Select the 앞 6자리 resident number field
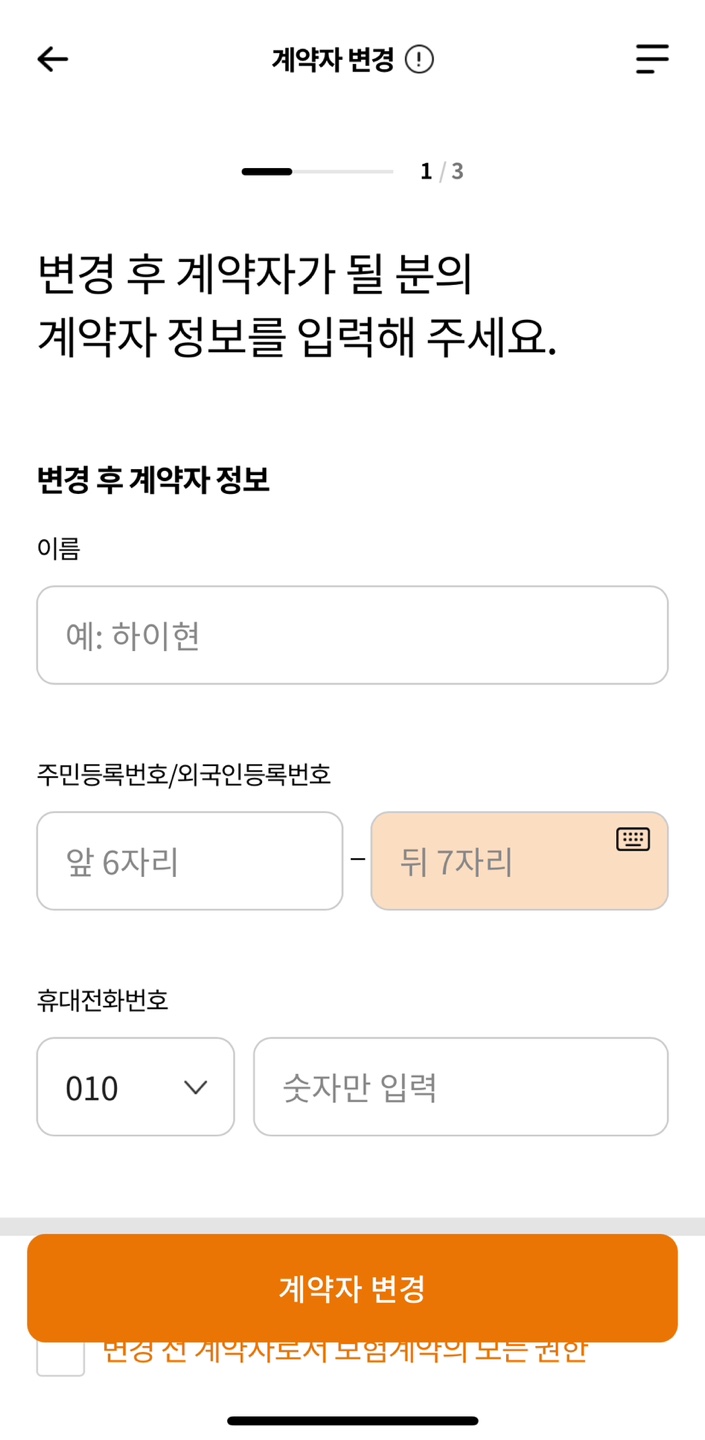Screen dimensions: 705x1440 [x=189, y=861]
